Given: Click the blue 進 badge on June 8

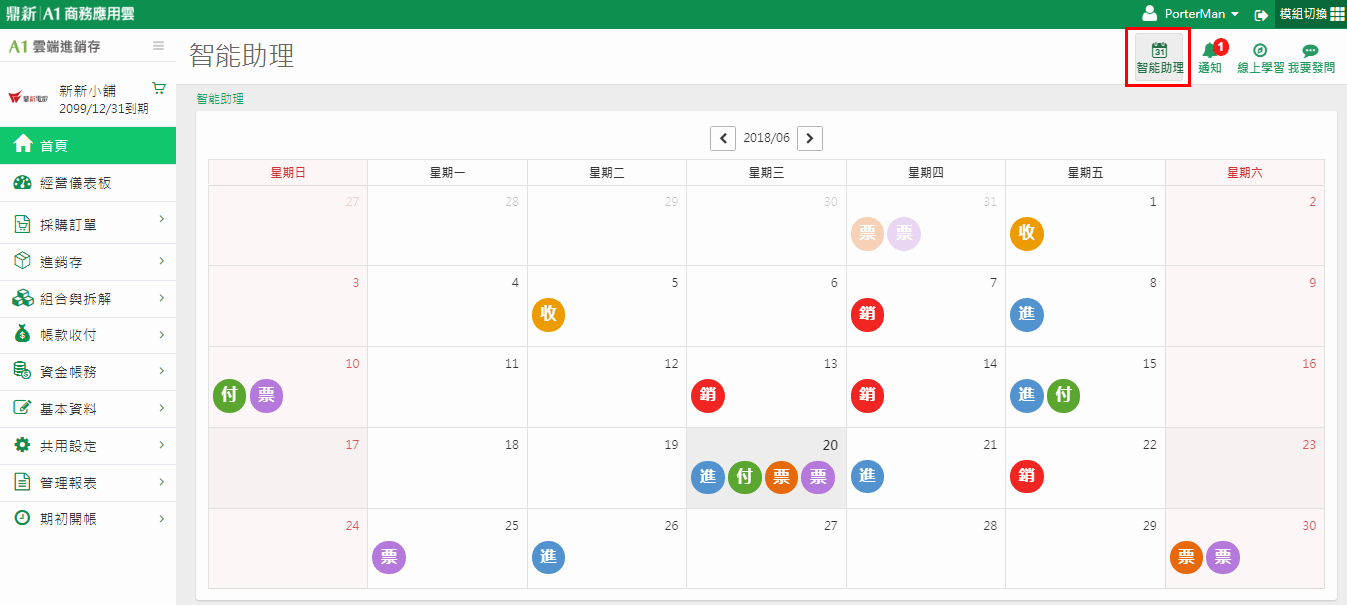Looking at the screenshot, I should [1027, 315].
